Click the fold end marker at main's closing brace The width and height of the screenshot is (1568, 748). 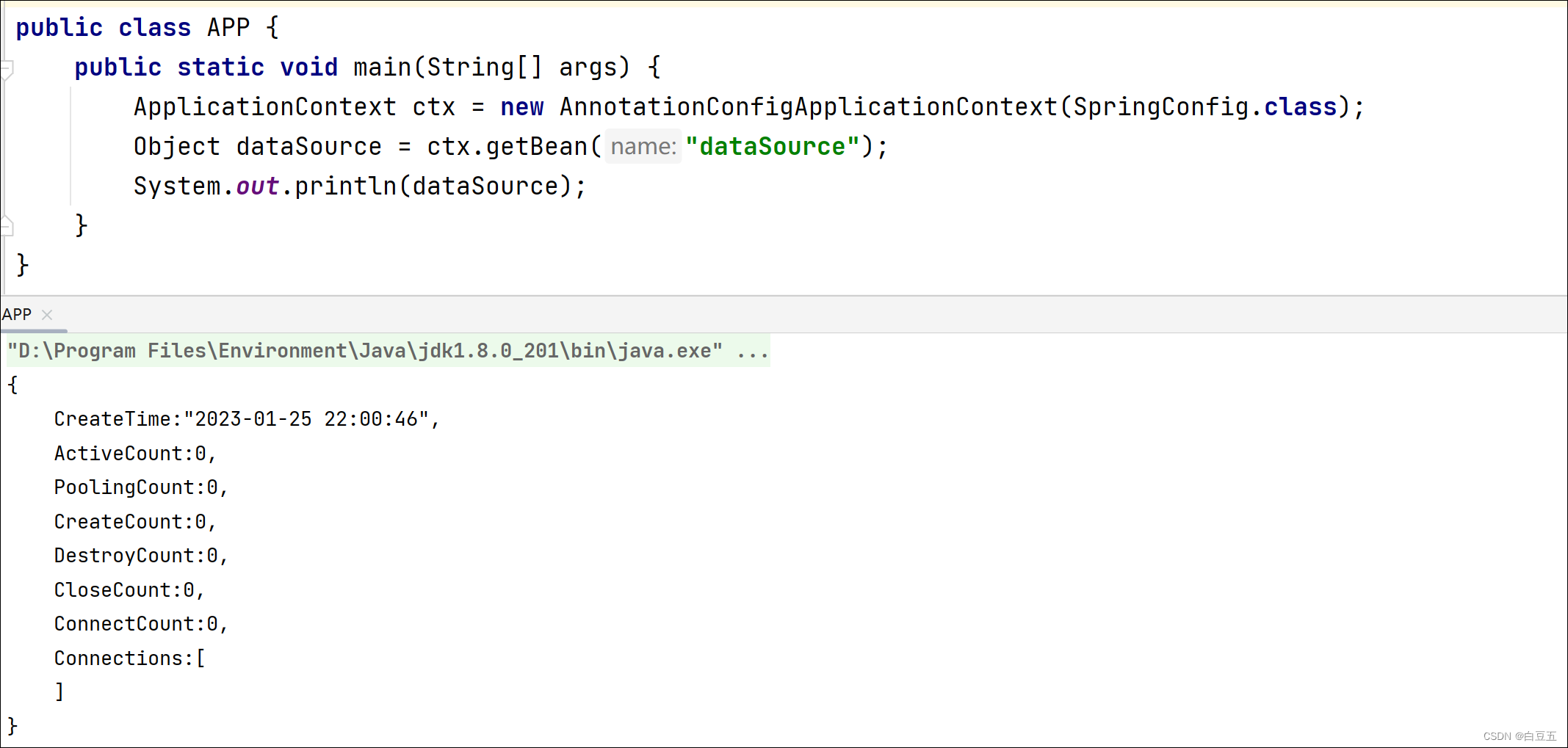click(7, 225)
